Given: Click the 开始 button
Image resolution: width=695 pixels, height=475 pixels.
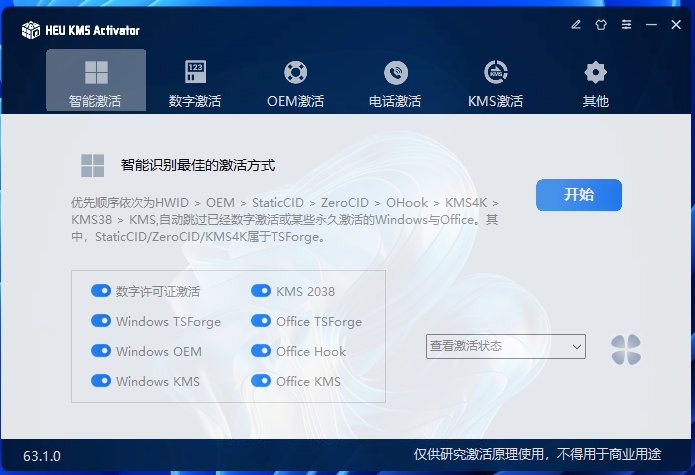Looking at the screenshot, I should (x=579, y=195).
